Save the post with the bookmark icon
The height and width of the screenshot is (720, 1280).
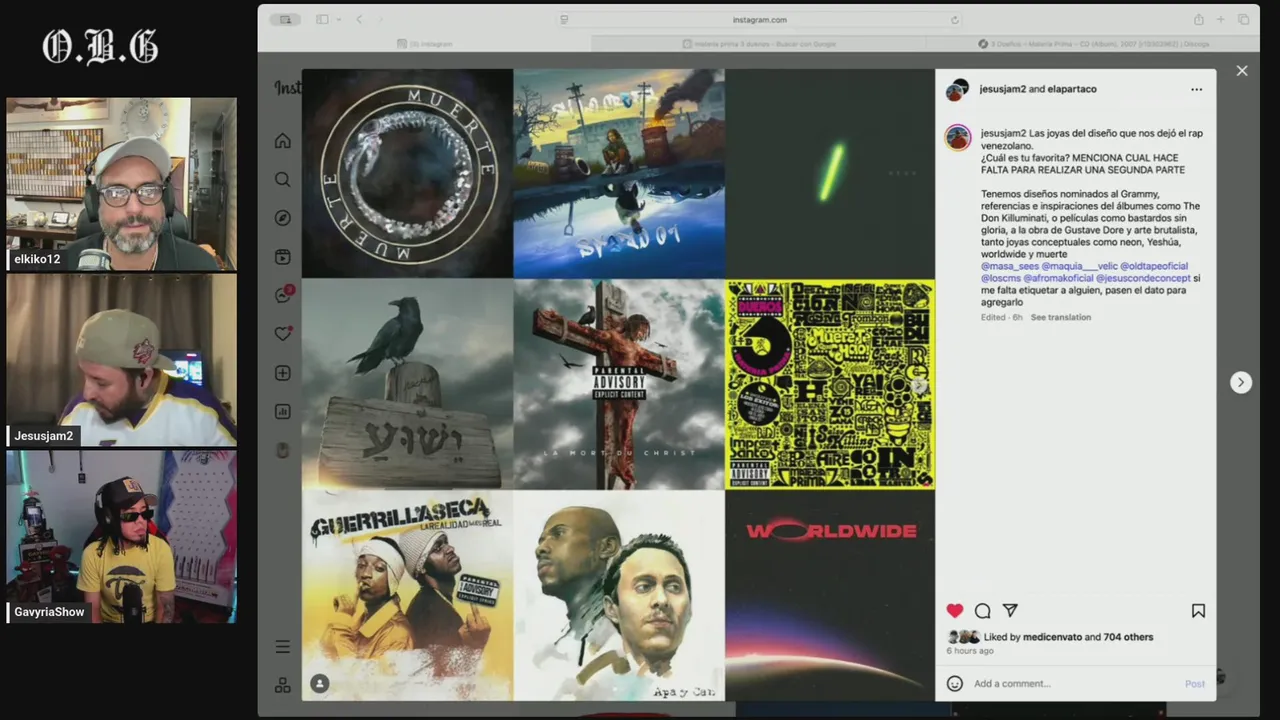(1198, 611)
